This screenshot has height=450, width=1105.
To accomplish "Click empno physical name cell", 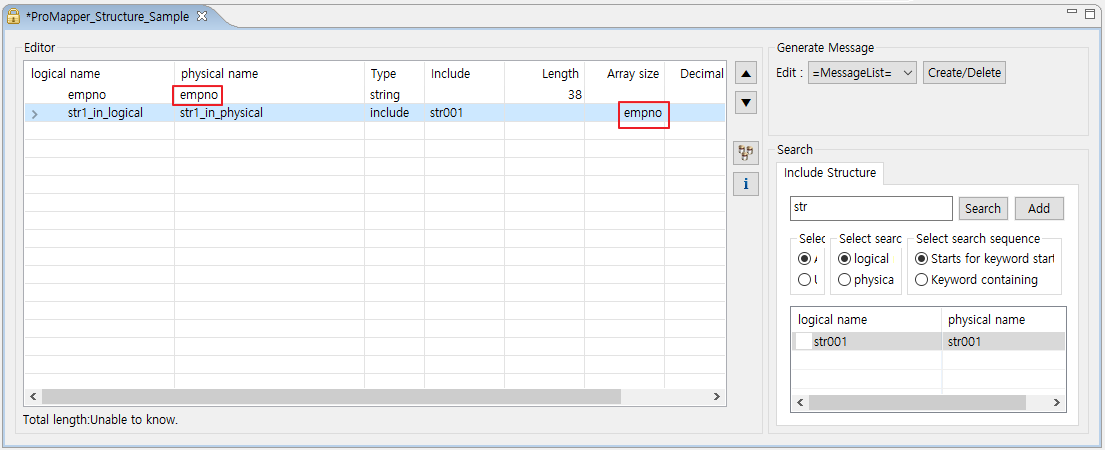I will click(x=198, y=94).
